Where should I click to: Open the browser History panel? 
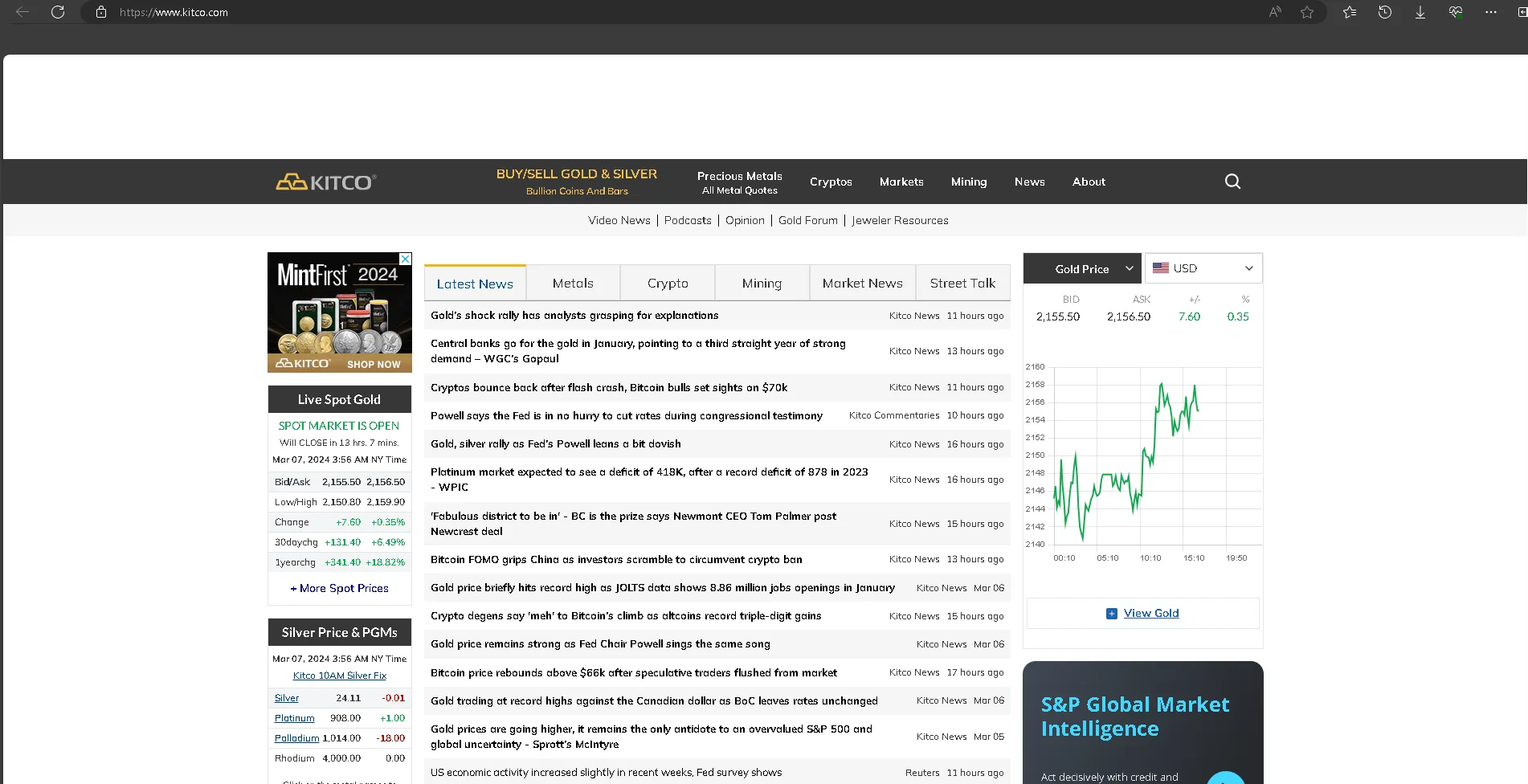click(1385, 12)
